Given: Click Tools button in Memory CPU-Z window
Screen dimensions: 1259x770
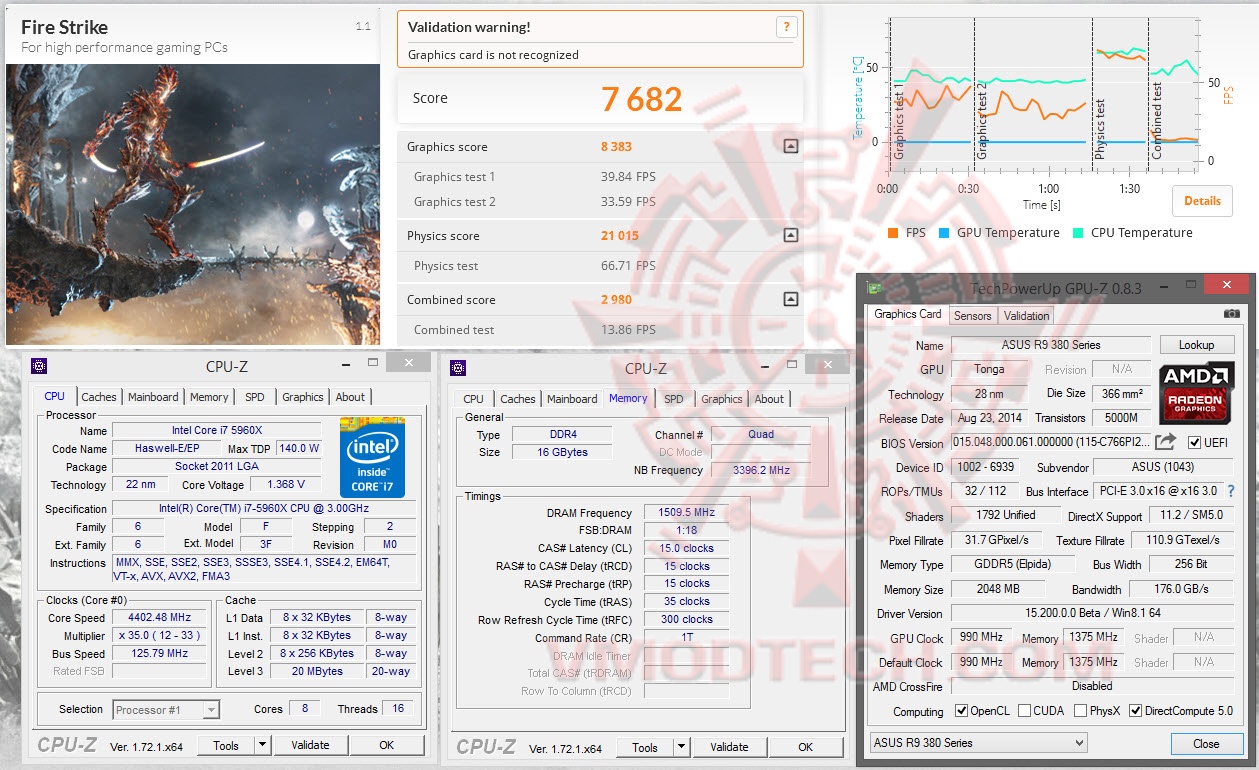Looking at the screenshot, I should tap(645, 747).
